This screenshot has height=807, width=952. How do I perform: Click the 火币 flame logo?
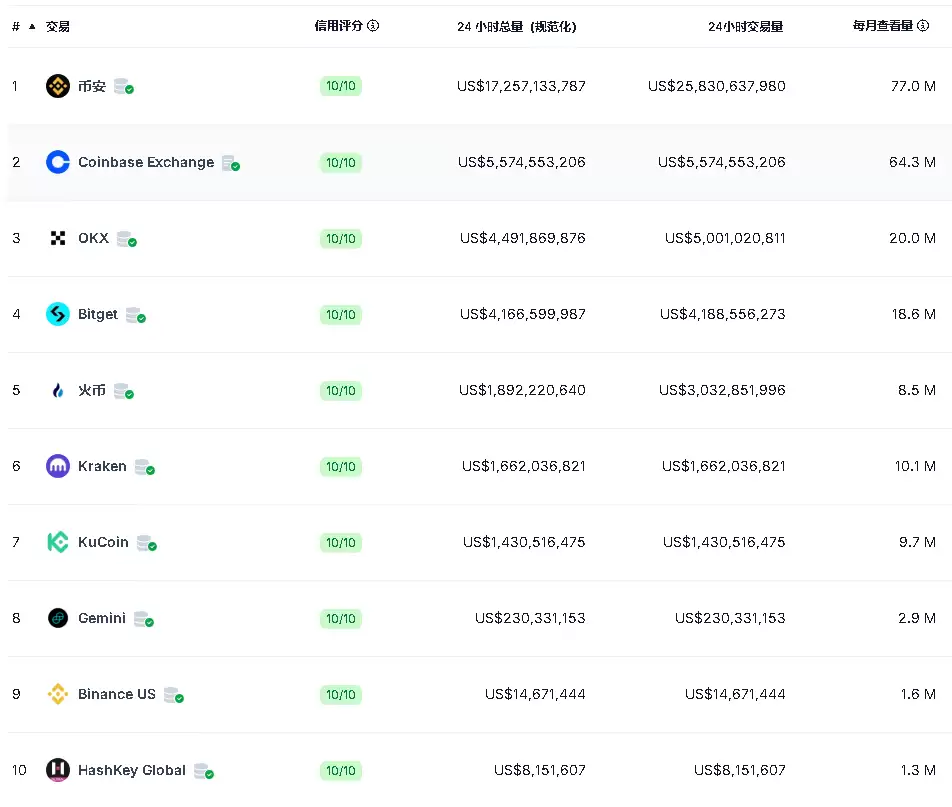58,390
